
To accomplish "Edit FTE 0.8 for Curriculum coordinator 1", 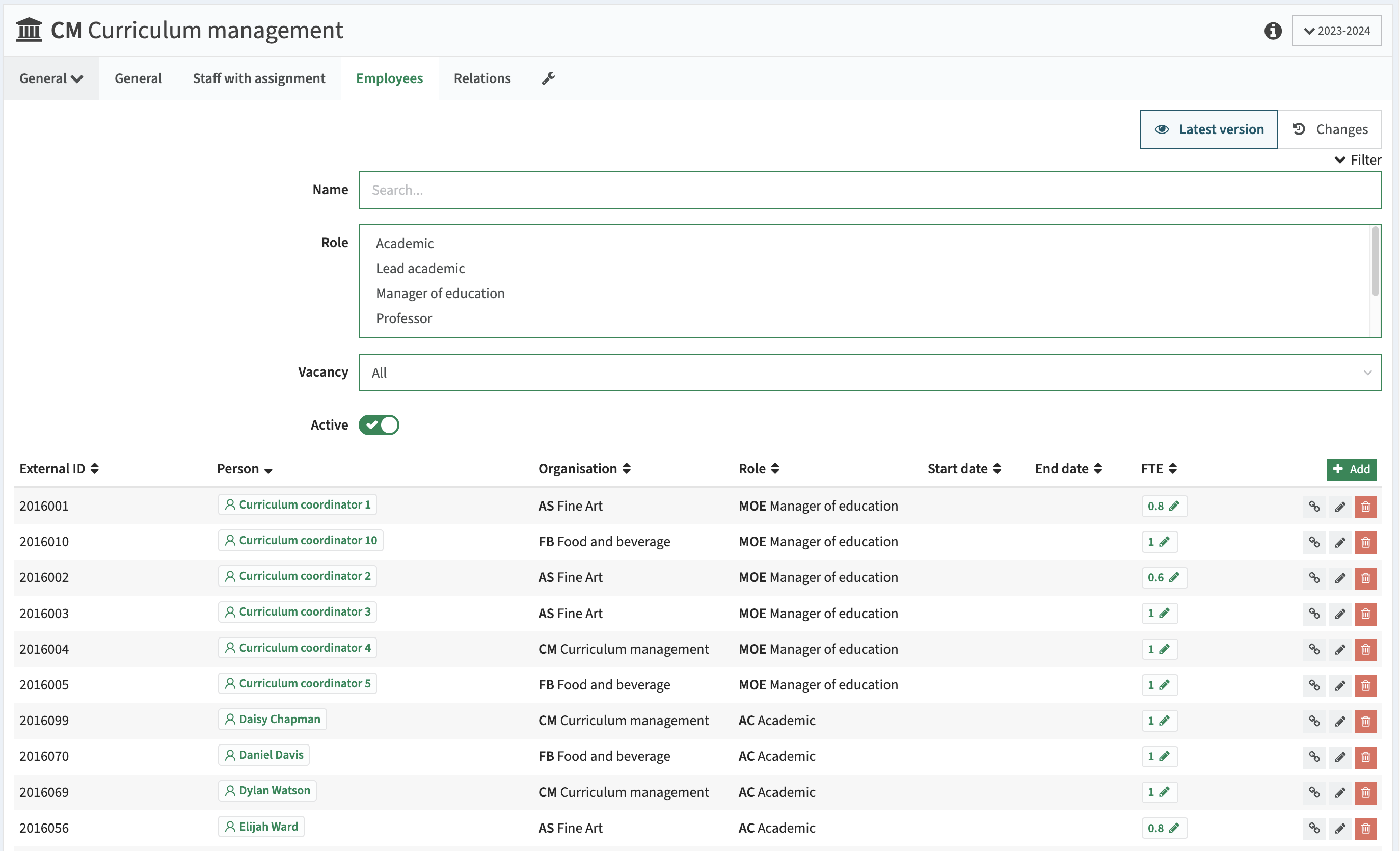I will coord(1164,506).
